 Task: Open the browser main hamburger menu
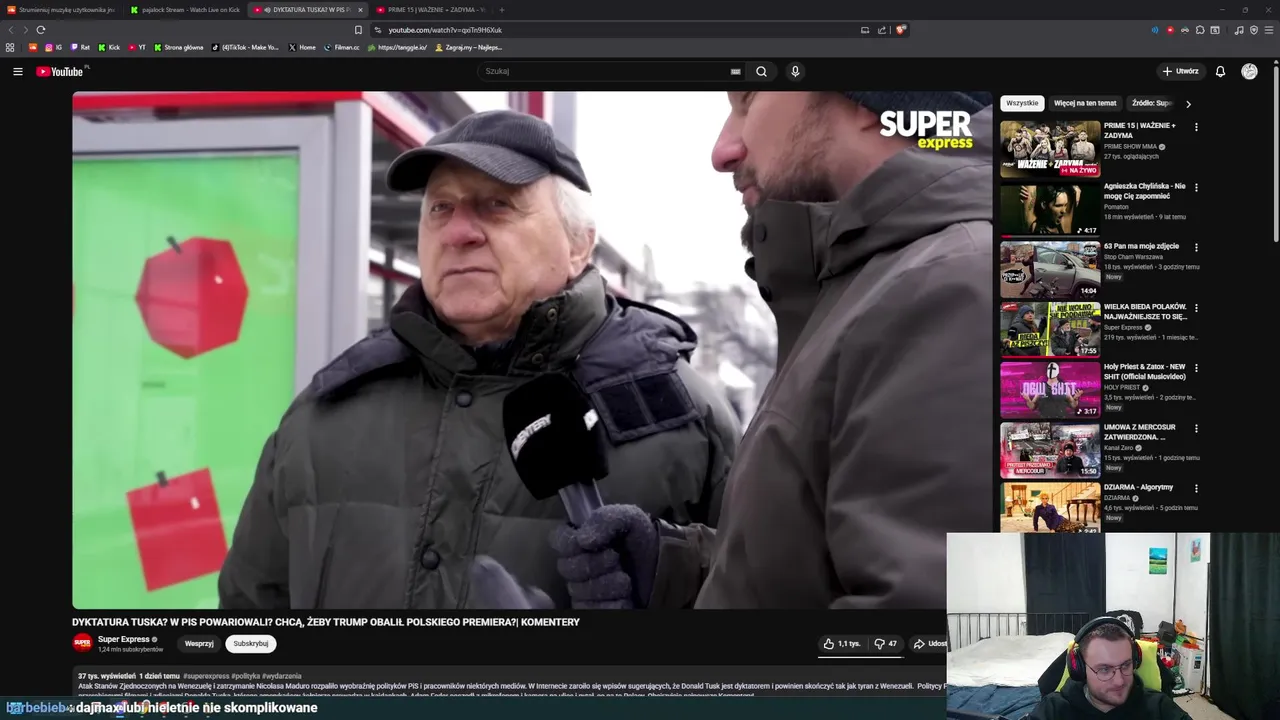[1269, 30]
